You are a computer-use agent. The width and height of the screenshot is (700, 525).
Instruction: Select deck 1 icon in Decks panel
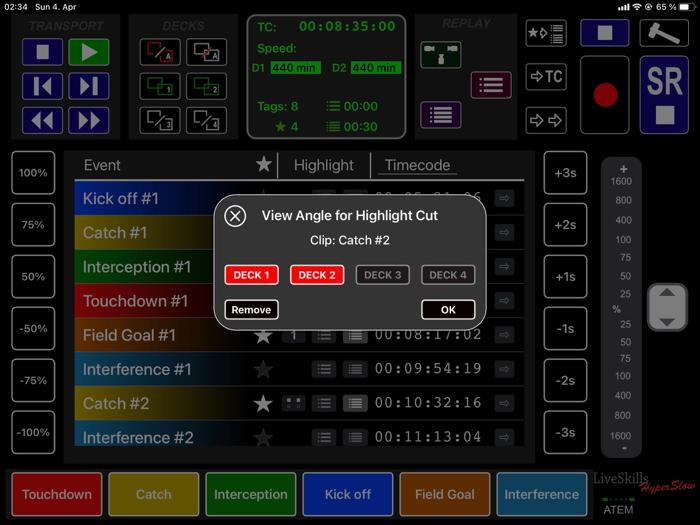[x=160, y=86]
